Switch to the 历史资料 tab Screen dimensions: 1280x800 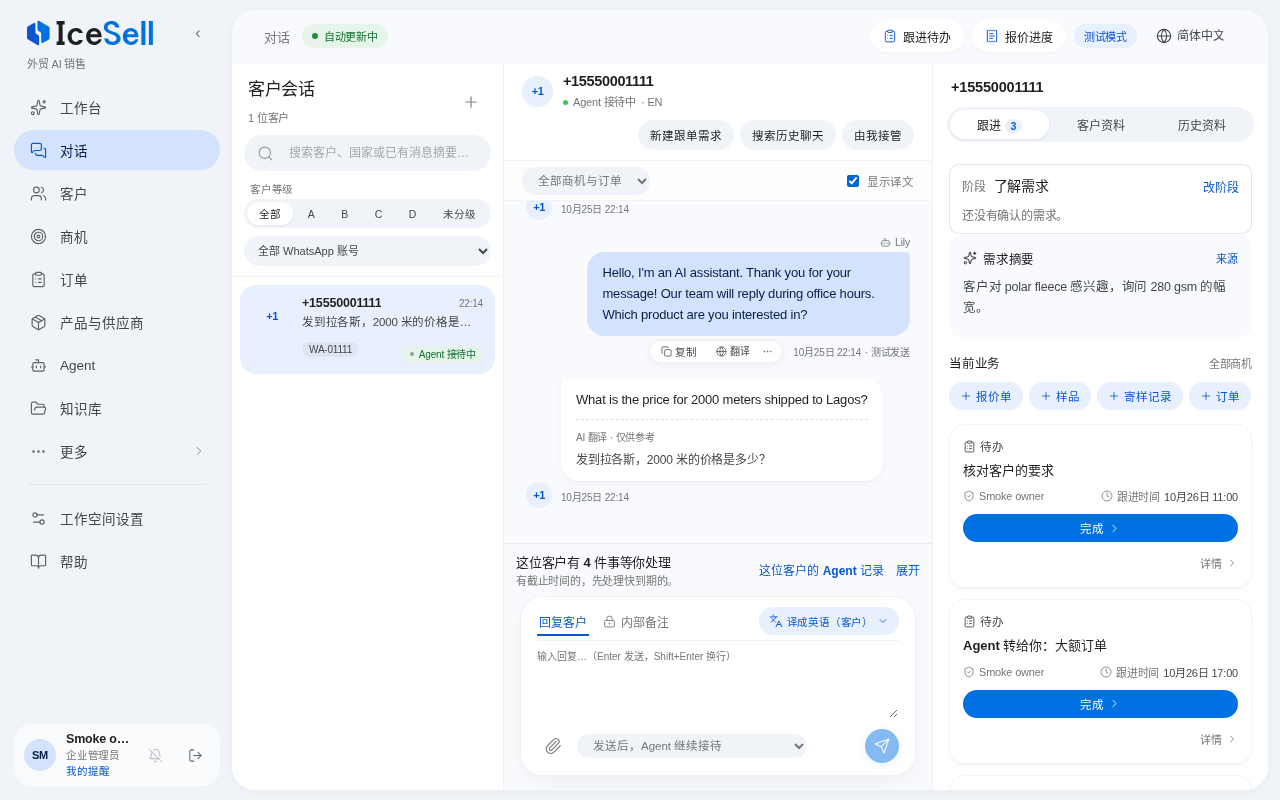click(x=1202, y=125)
